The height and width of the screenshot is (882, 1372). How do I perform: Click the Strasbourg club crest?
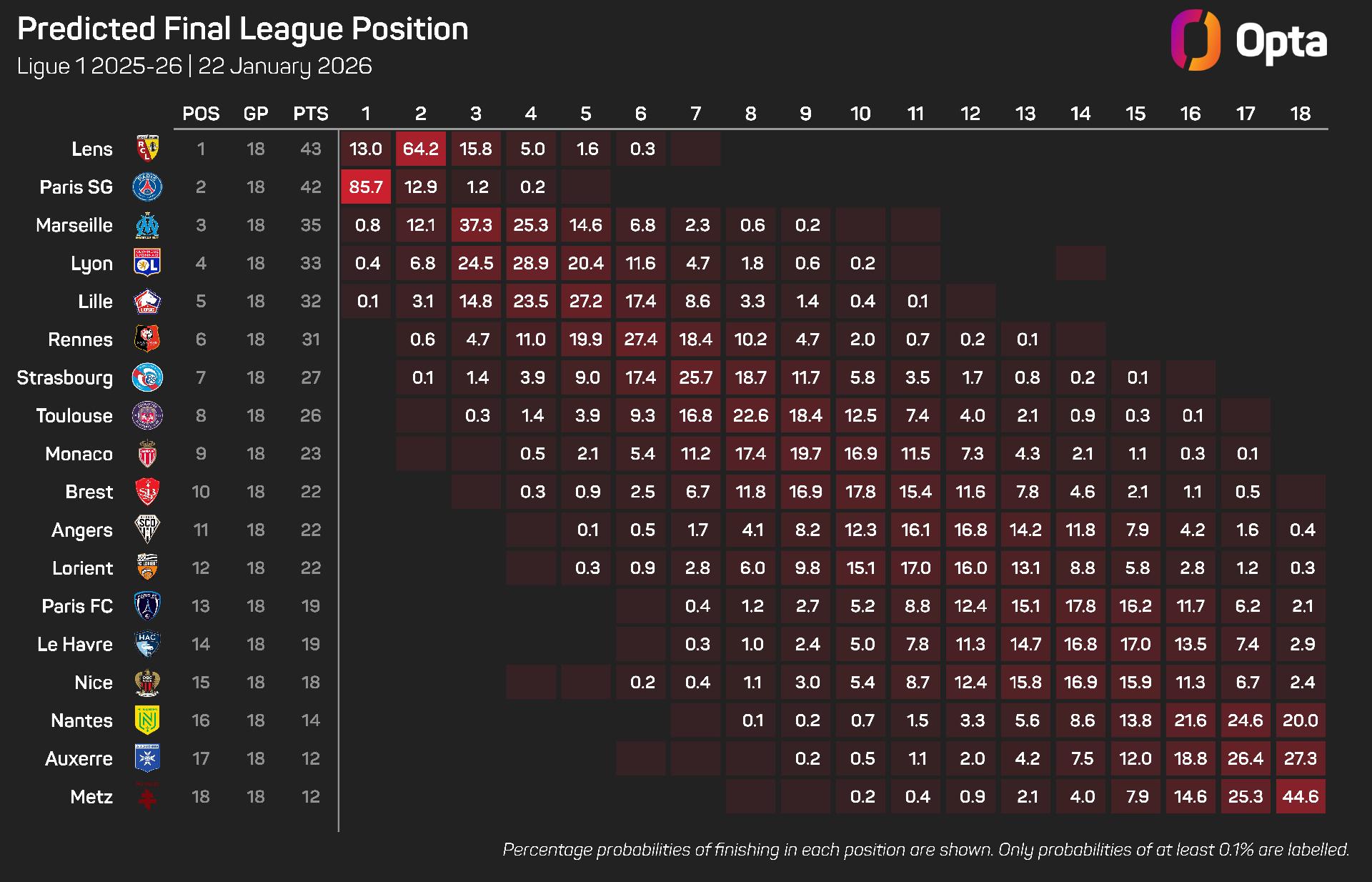[147, 377]
